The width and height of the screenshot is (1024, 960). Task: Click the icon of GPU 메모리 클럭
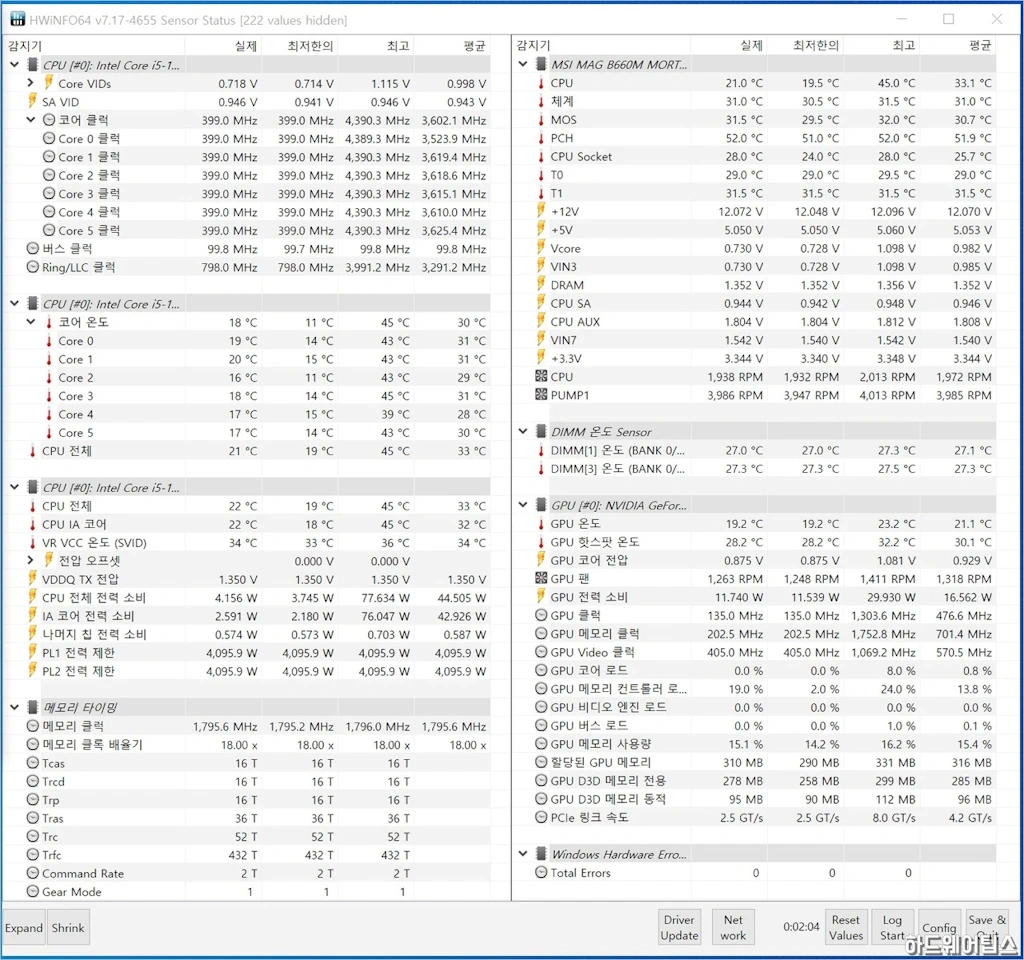541,633
